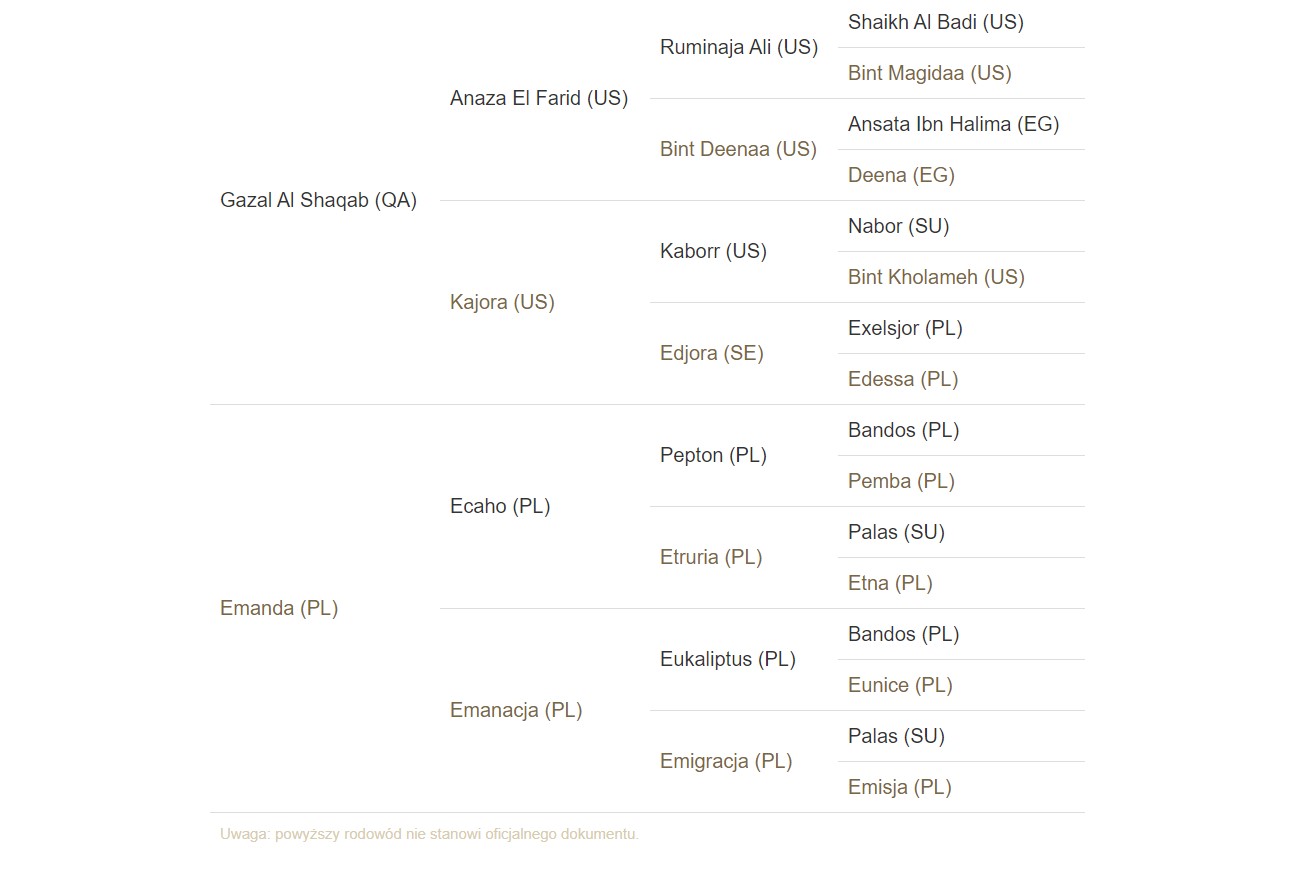1298x875 pixels.
Task: Open Emanacja (PL) entry
Action: (516, 710)
